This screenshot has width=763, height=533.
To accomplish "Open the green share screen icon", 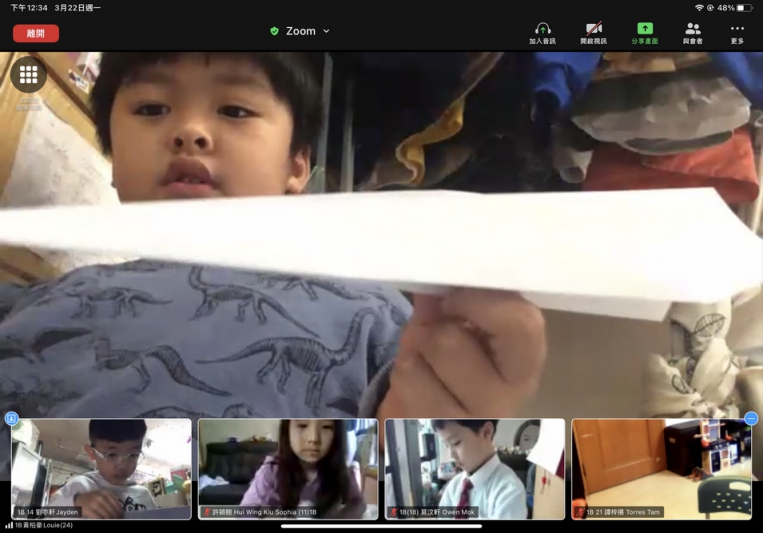I will coord(644,30).
